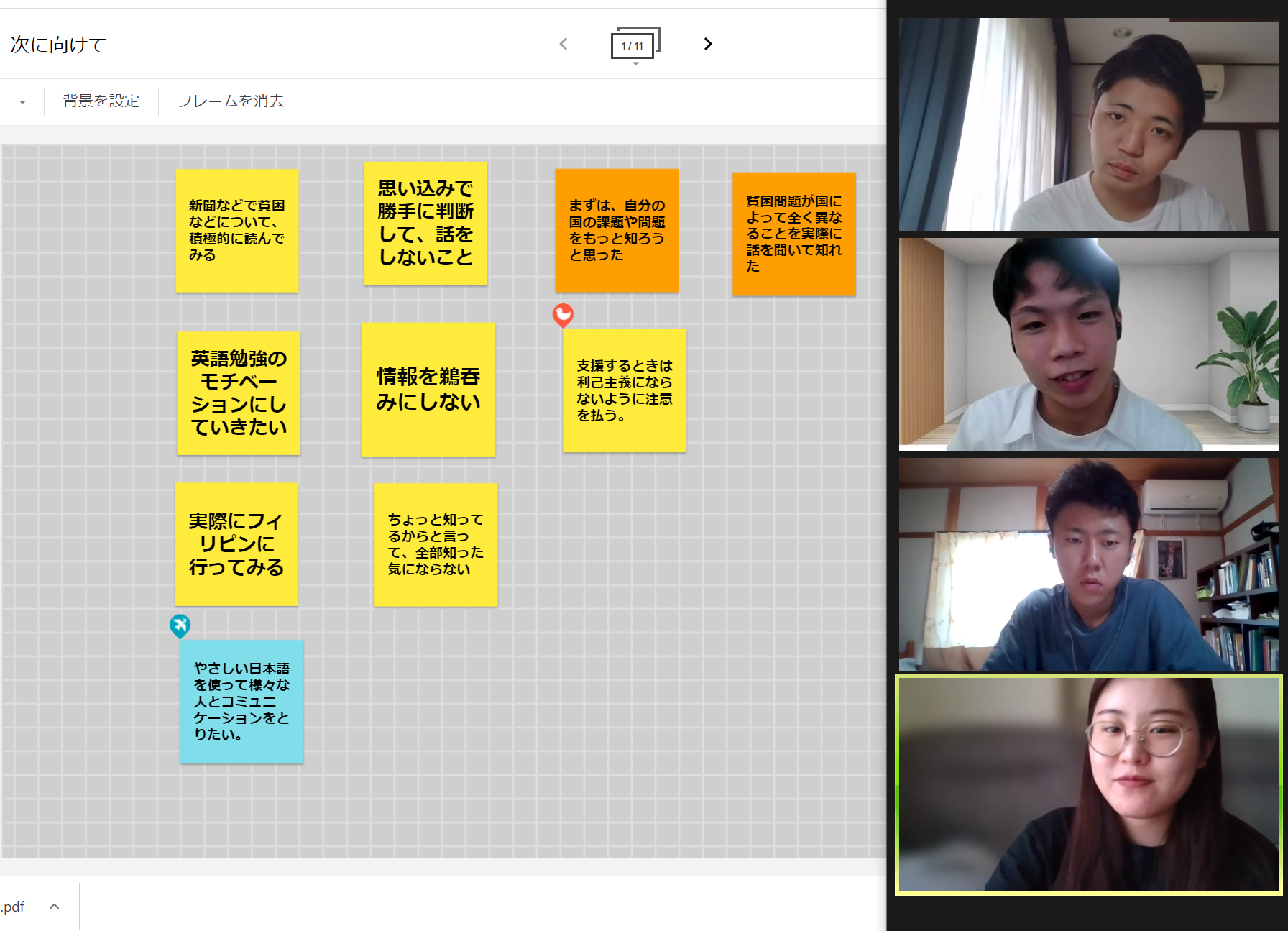Open the .pdf download options chevron

click(55, 907)
